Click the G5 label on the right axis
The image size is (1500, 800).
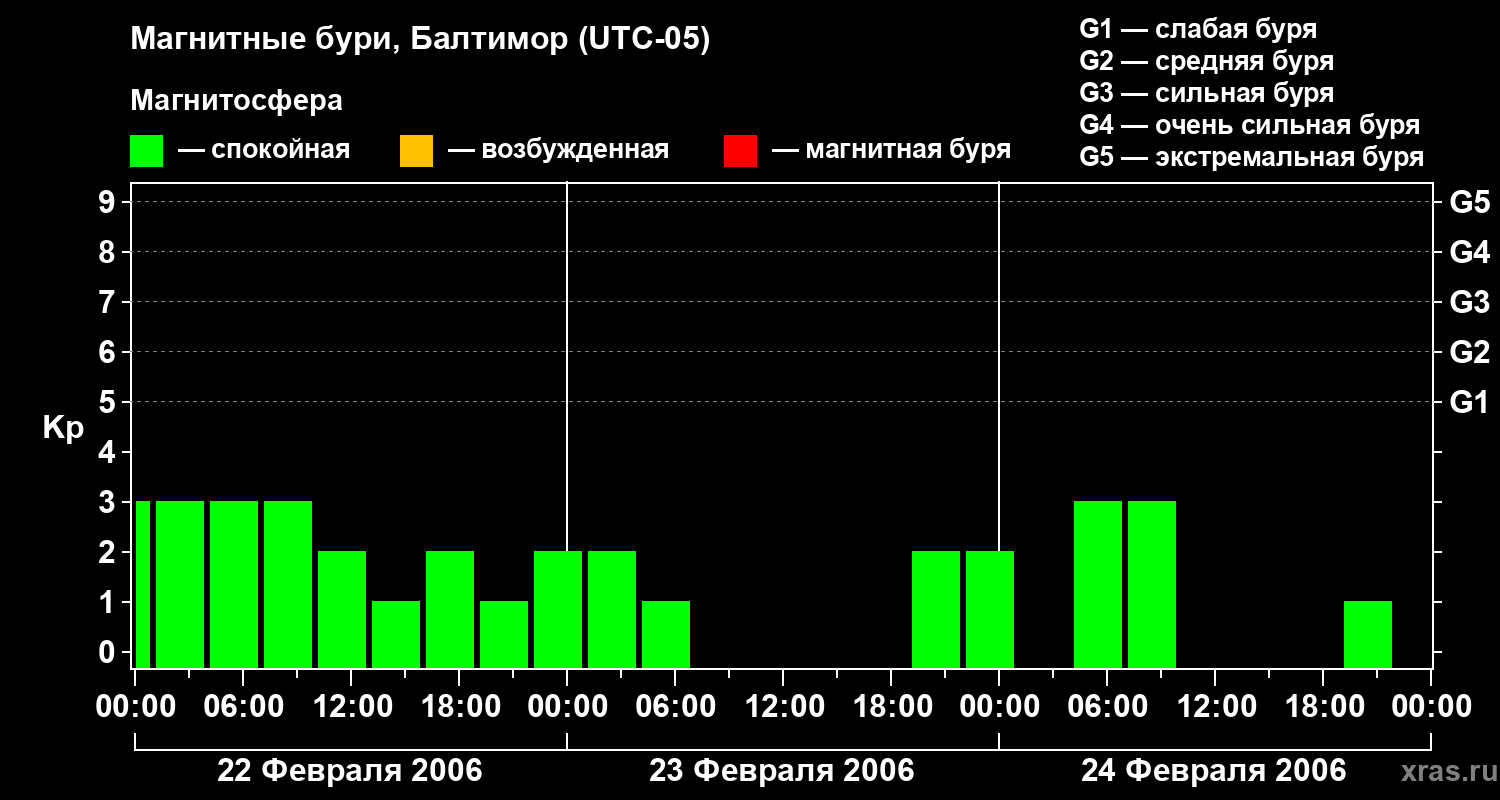(1470, 202)
